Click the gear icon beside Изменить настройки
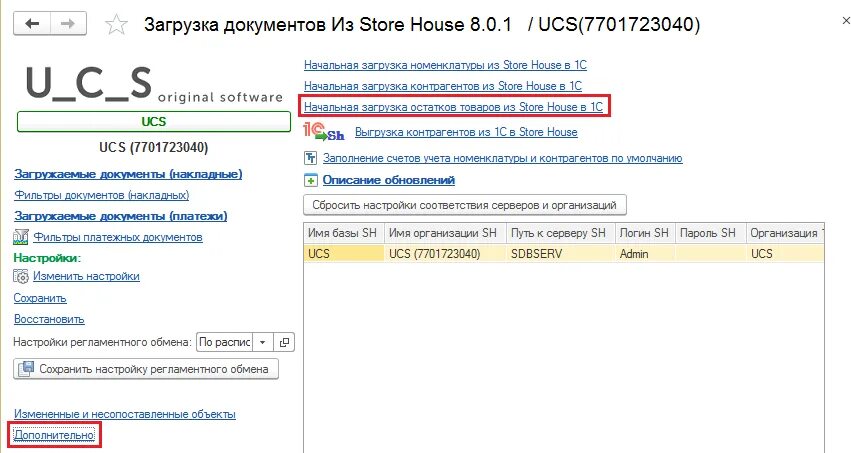The width and height of the screenshot is (851, 453). pyautogui.click(x=21, y=277)
